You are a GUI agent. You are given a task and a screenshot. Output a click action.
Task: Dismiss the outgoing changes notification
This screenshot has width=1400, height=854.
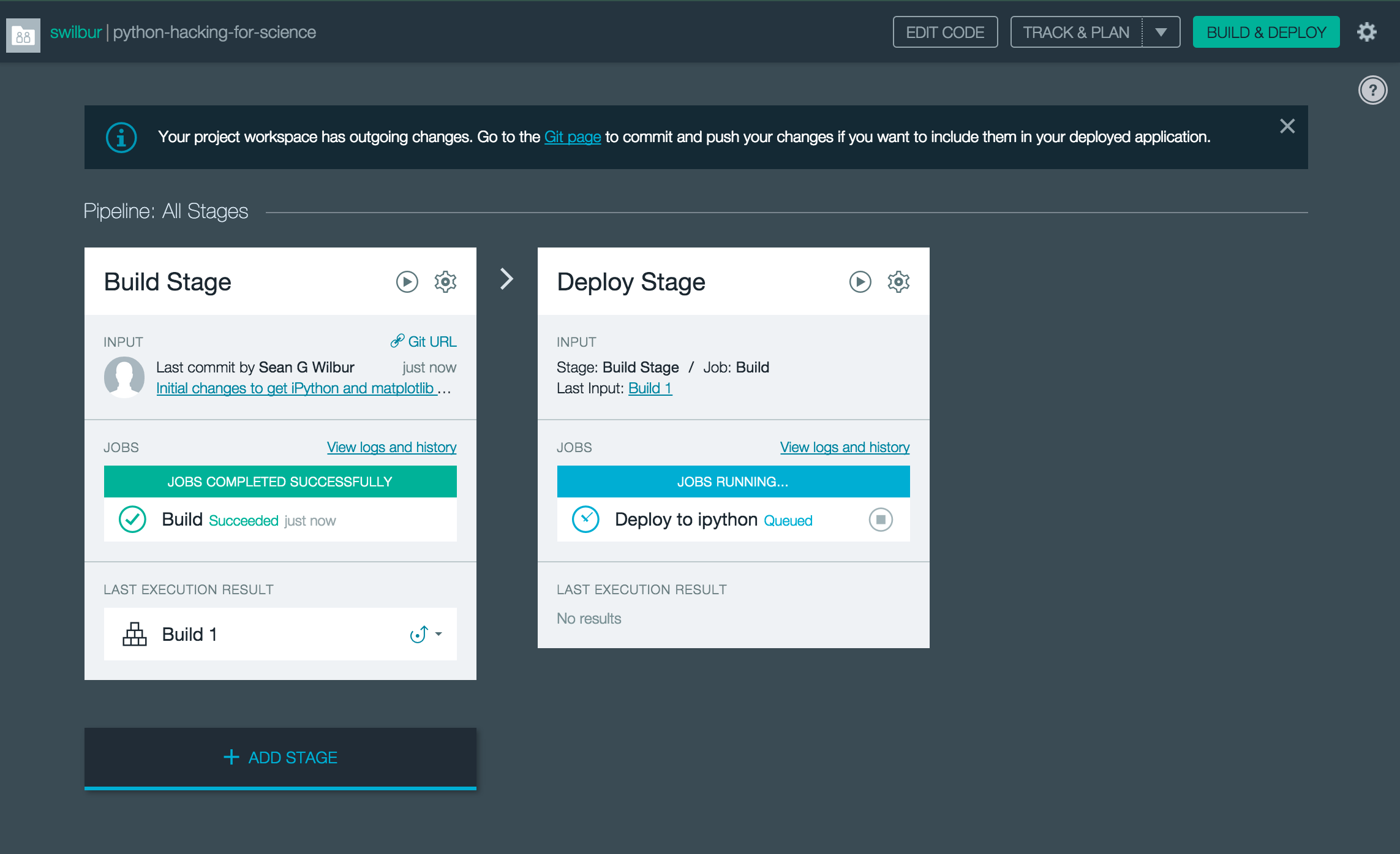pyautogui.click(x=1287, y=126)
